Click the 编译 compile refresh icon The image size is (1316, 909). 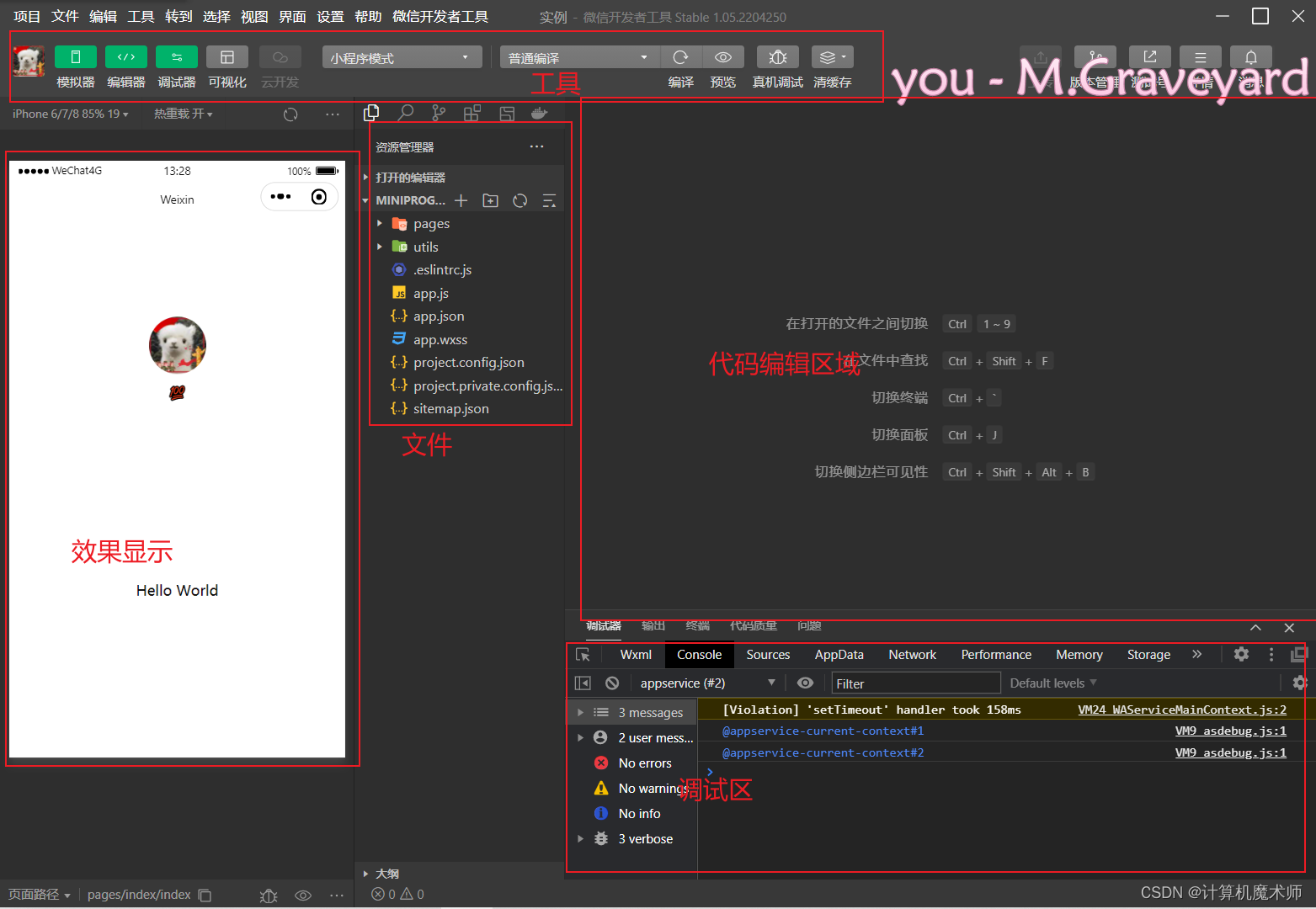(x=681, y=57)
